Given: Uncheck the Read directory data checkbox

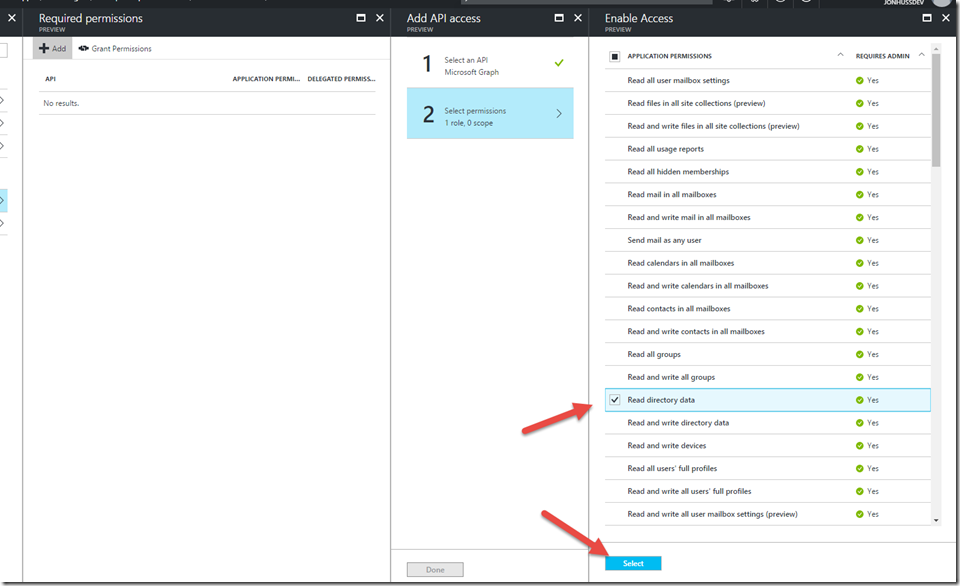Looking at the screenshot, I should (x=615, y=400).
